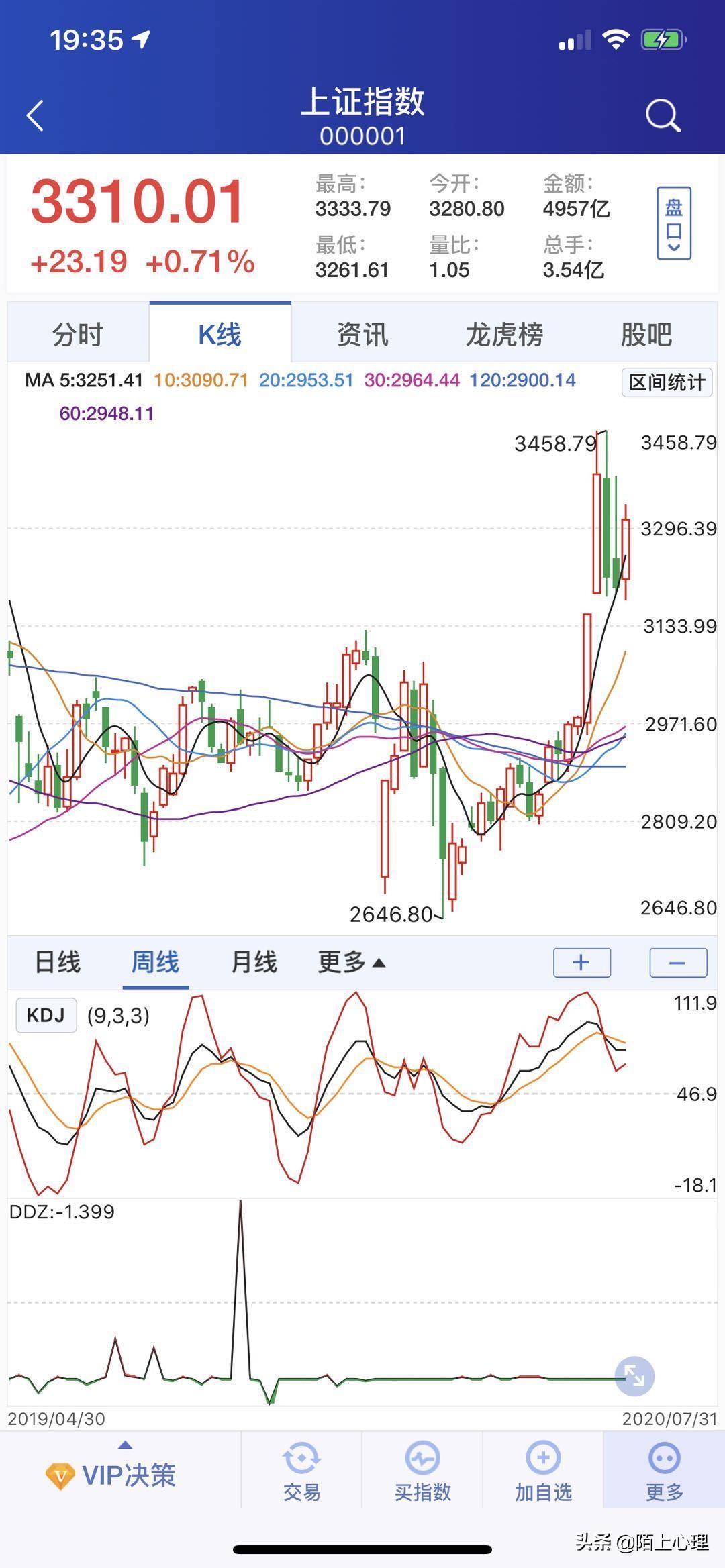725x1568 pixels.
Task: Expand the 盘口 dropdown panel
Action: (673, 223)
